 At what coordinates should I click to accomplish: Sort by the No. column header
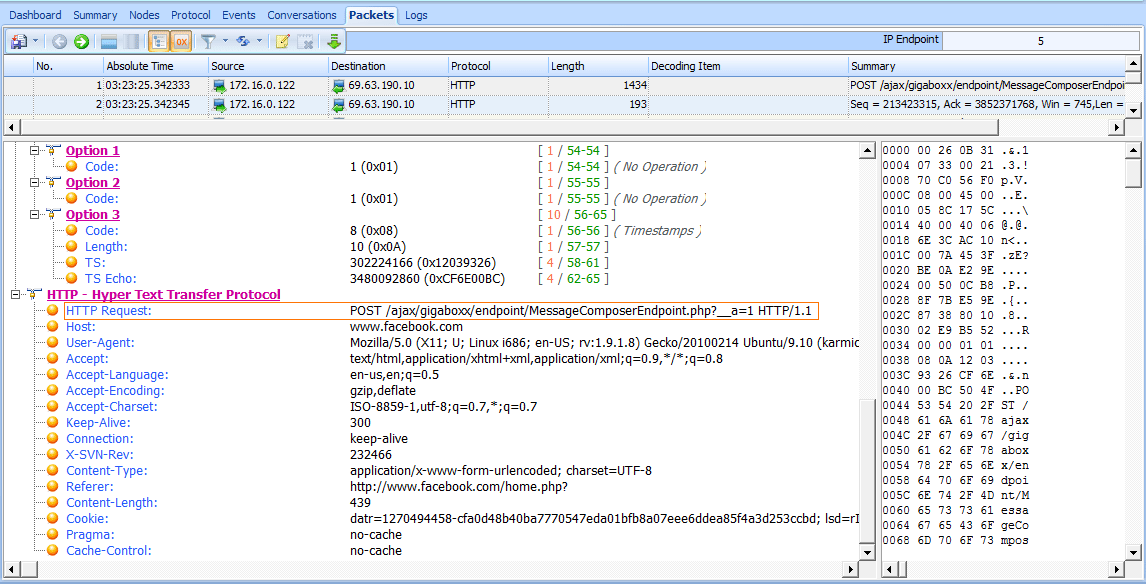click(x=67, y=67)
